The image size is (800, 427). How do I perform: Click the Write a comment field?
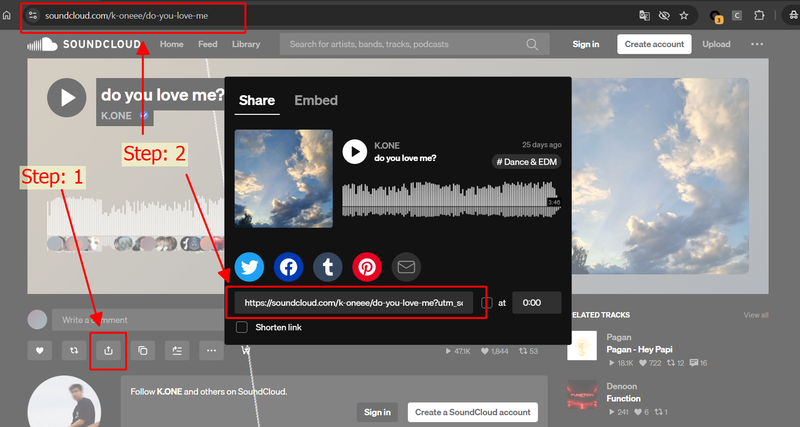pyautogui.click(x=138, y=320)
